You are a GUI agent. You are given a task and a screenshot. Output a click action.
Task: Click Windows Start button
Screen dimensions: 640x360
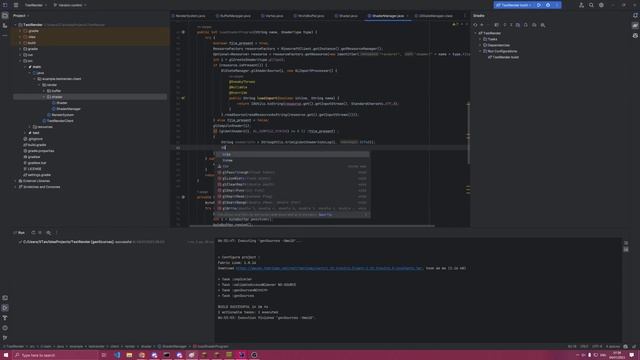(x=6, y=355)
